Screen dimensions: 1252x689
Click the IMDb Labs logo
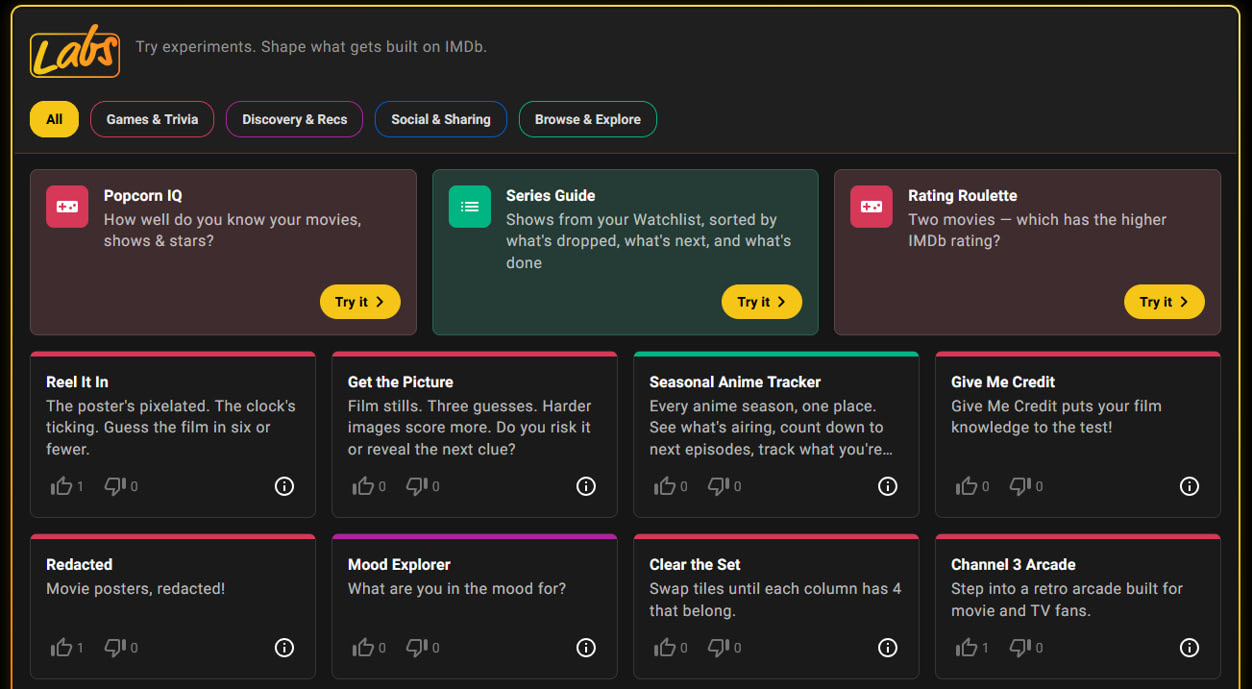point(75,54)
